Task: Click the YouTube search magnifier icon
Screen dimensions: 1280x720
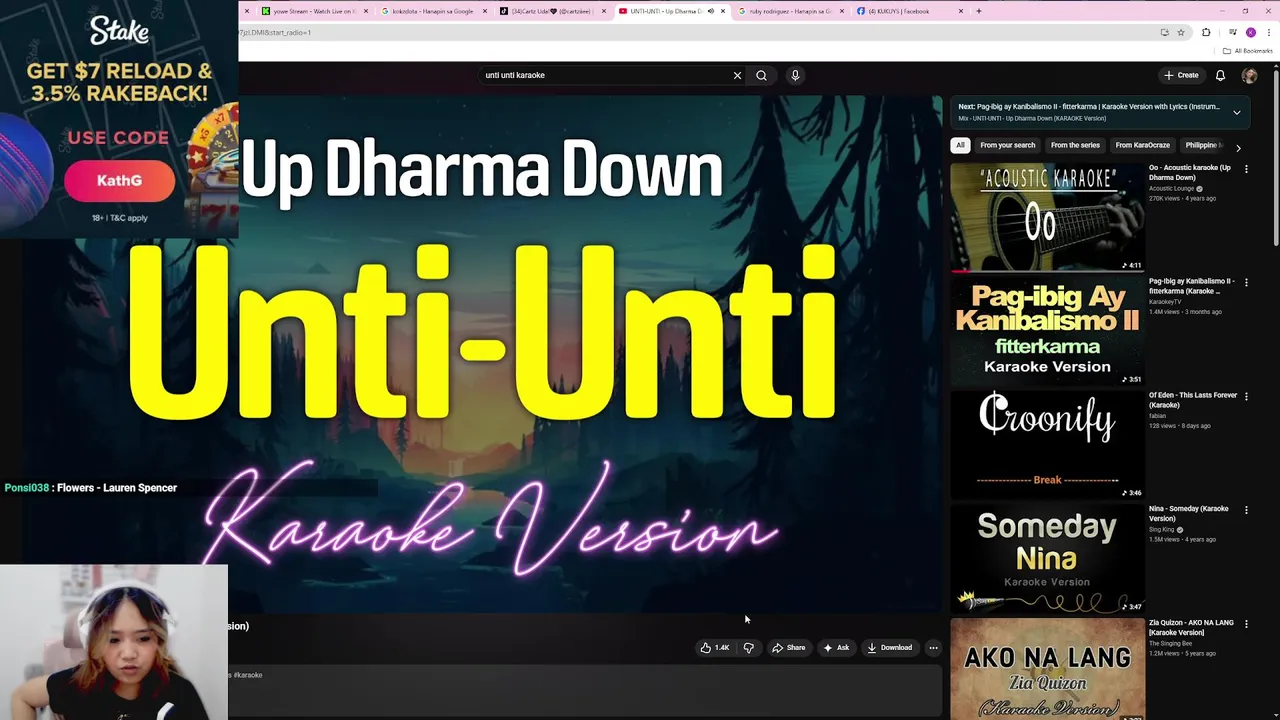Action: [x=761, y=75]
